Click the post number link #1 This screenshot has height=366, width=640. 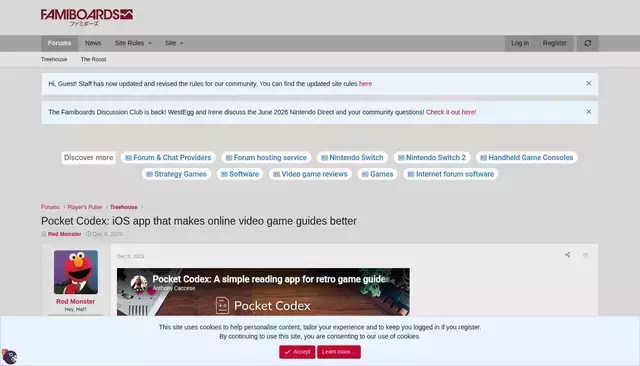pyautogui.click(x=585, y=255)
